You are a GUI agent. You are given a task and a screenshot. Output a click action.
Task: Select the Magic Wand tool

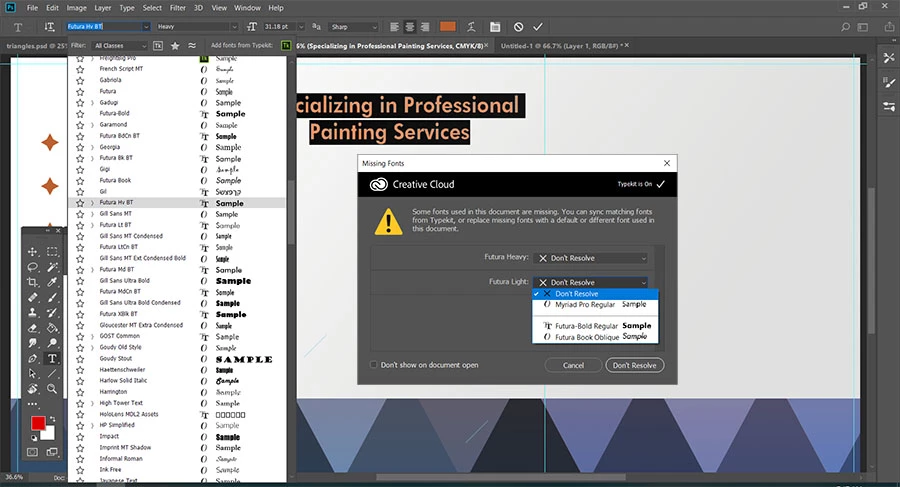point(52,267)
